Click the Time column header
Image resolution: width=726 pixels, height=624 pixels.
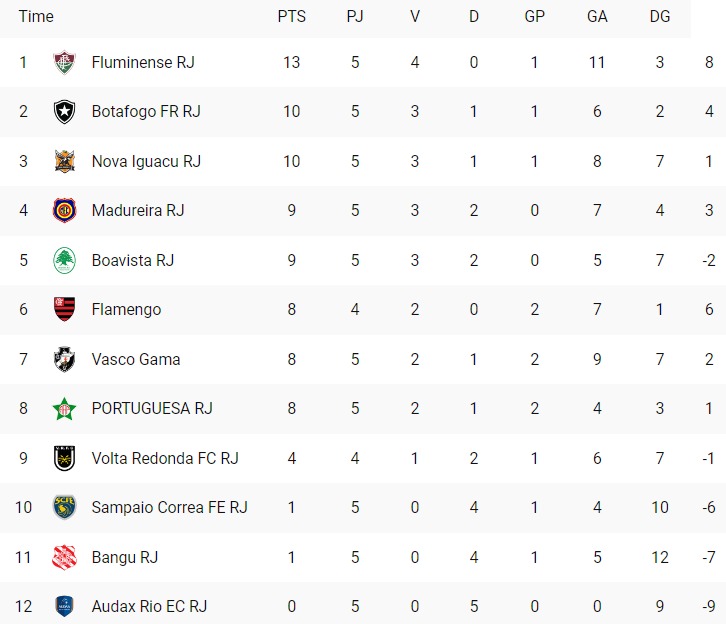point(36,17)
